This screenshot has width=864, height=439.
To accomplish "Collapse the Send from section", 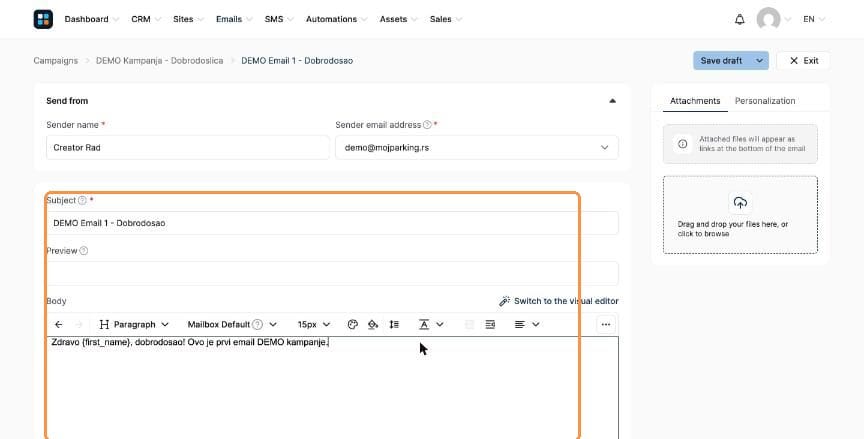I will 612,101.
